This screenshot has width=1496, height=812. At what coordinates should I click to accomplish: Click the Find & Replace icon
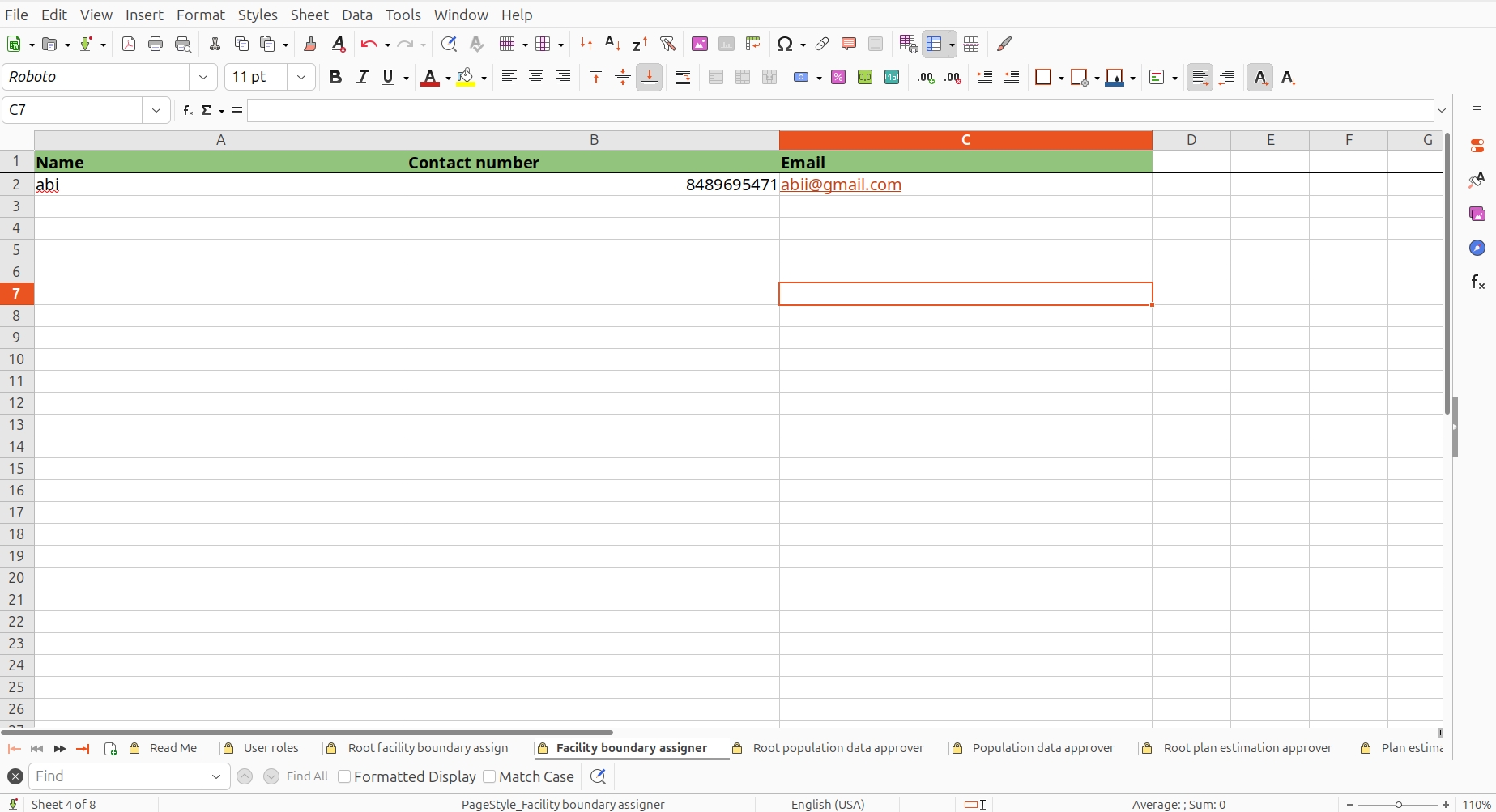[449, 45]
